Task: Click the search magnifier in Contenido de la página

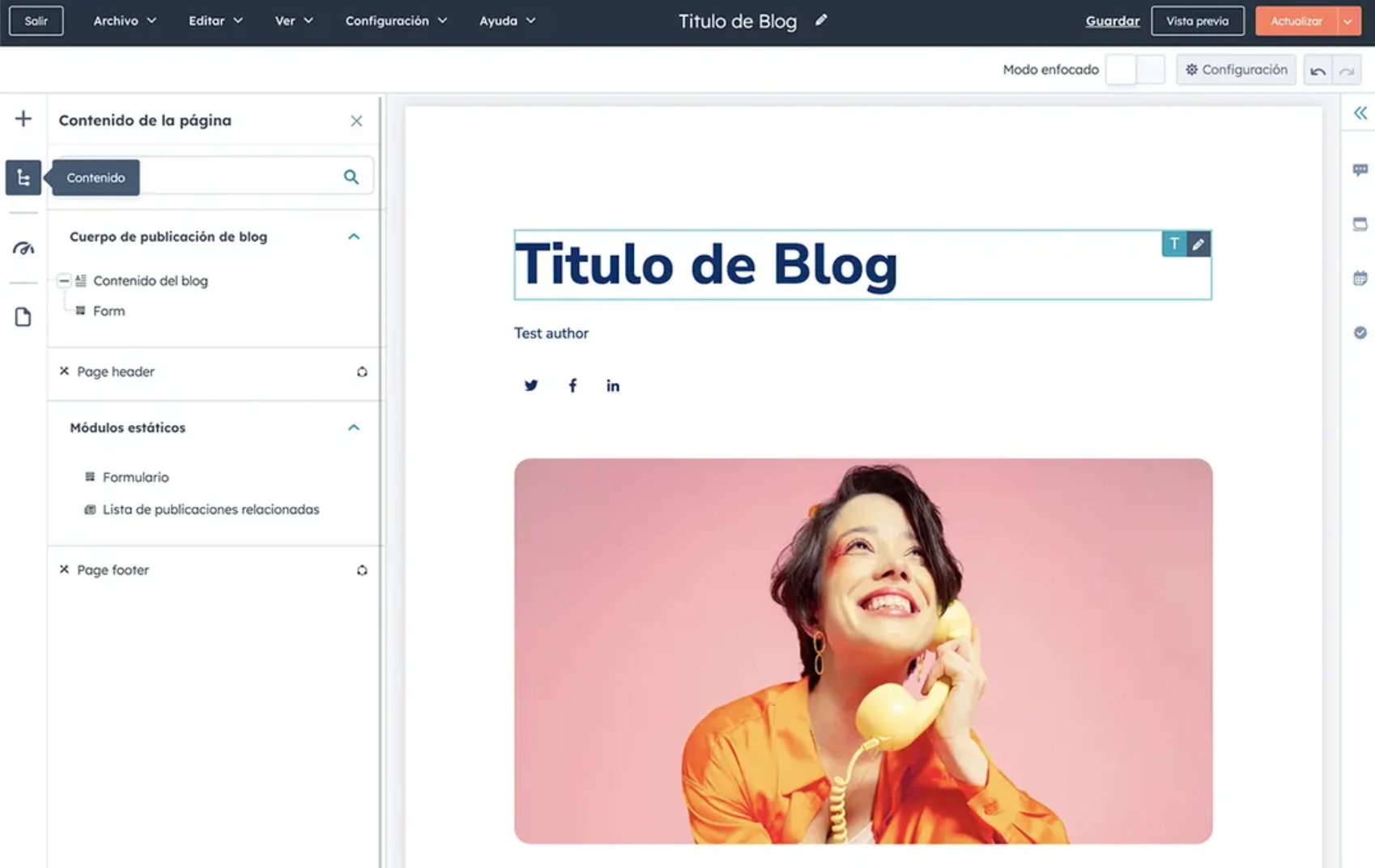Action: pos(351,176)
